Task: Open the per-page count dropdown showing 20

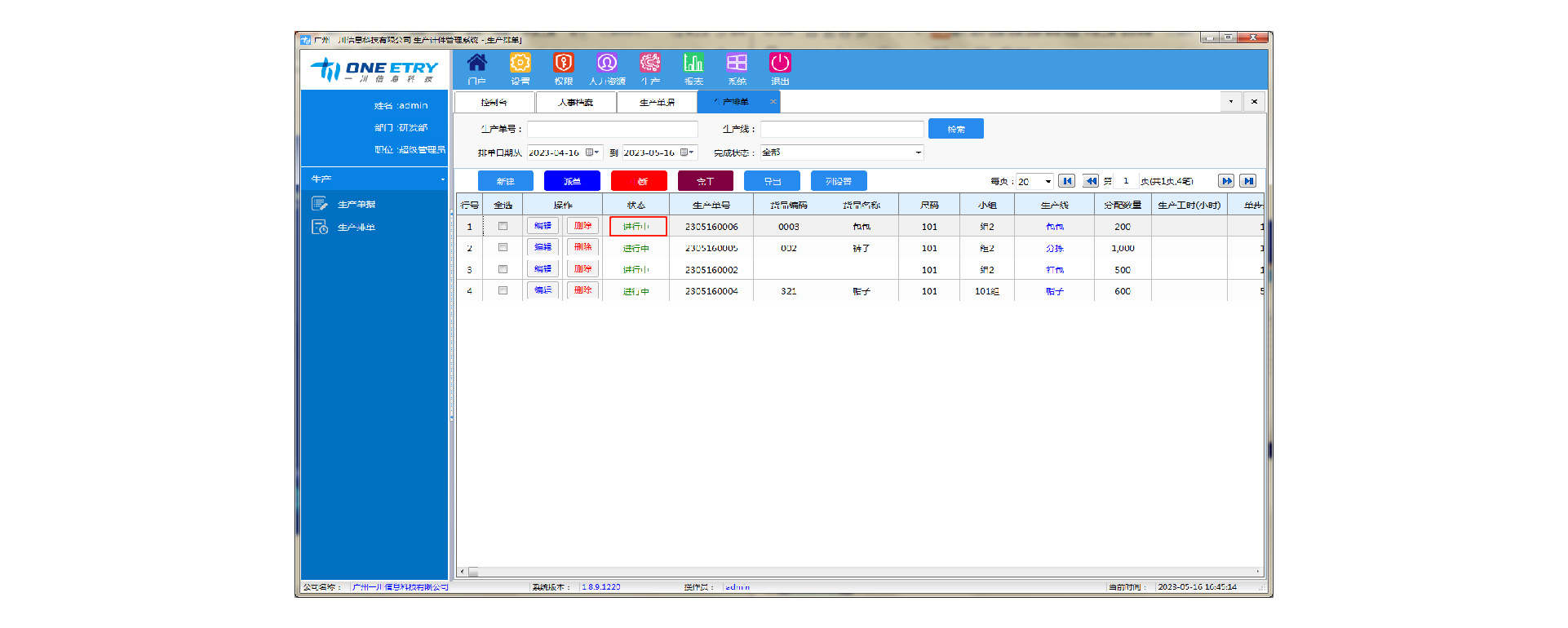Action: click(x=1048, y=181)
